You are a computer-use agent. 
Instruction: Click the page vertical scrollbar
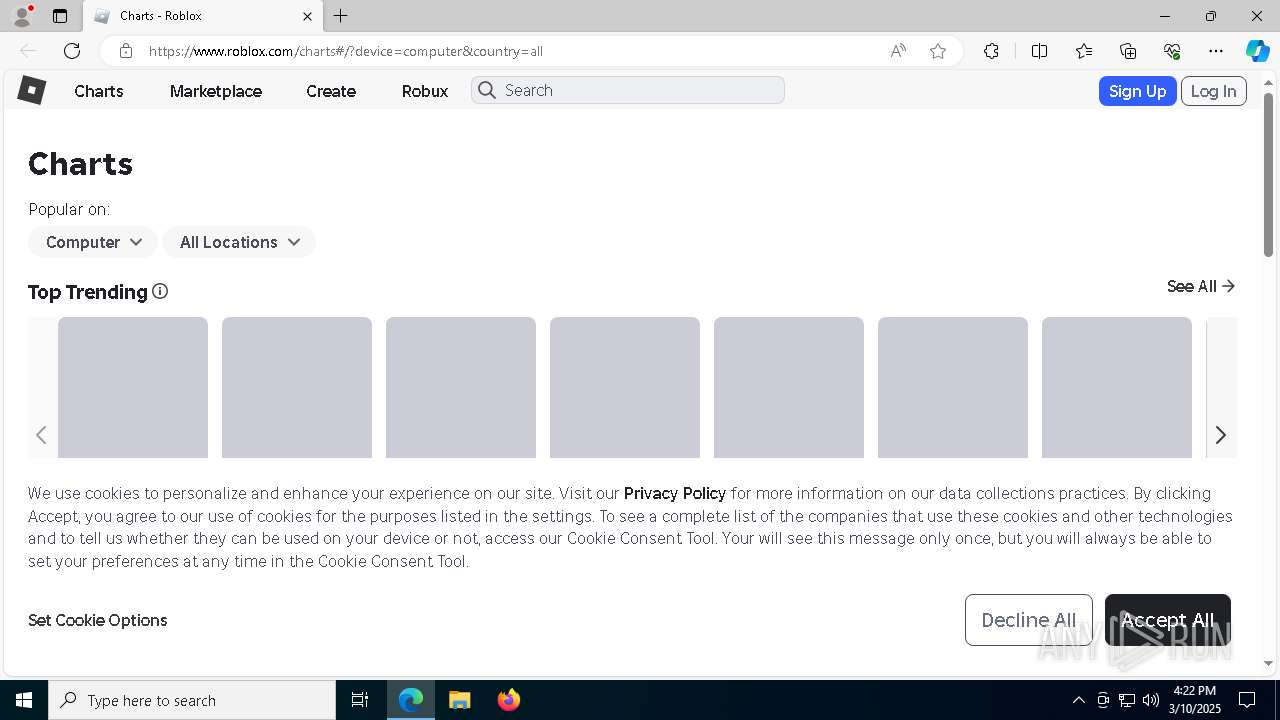(x=1268, y=175)
